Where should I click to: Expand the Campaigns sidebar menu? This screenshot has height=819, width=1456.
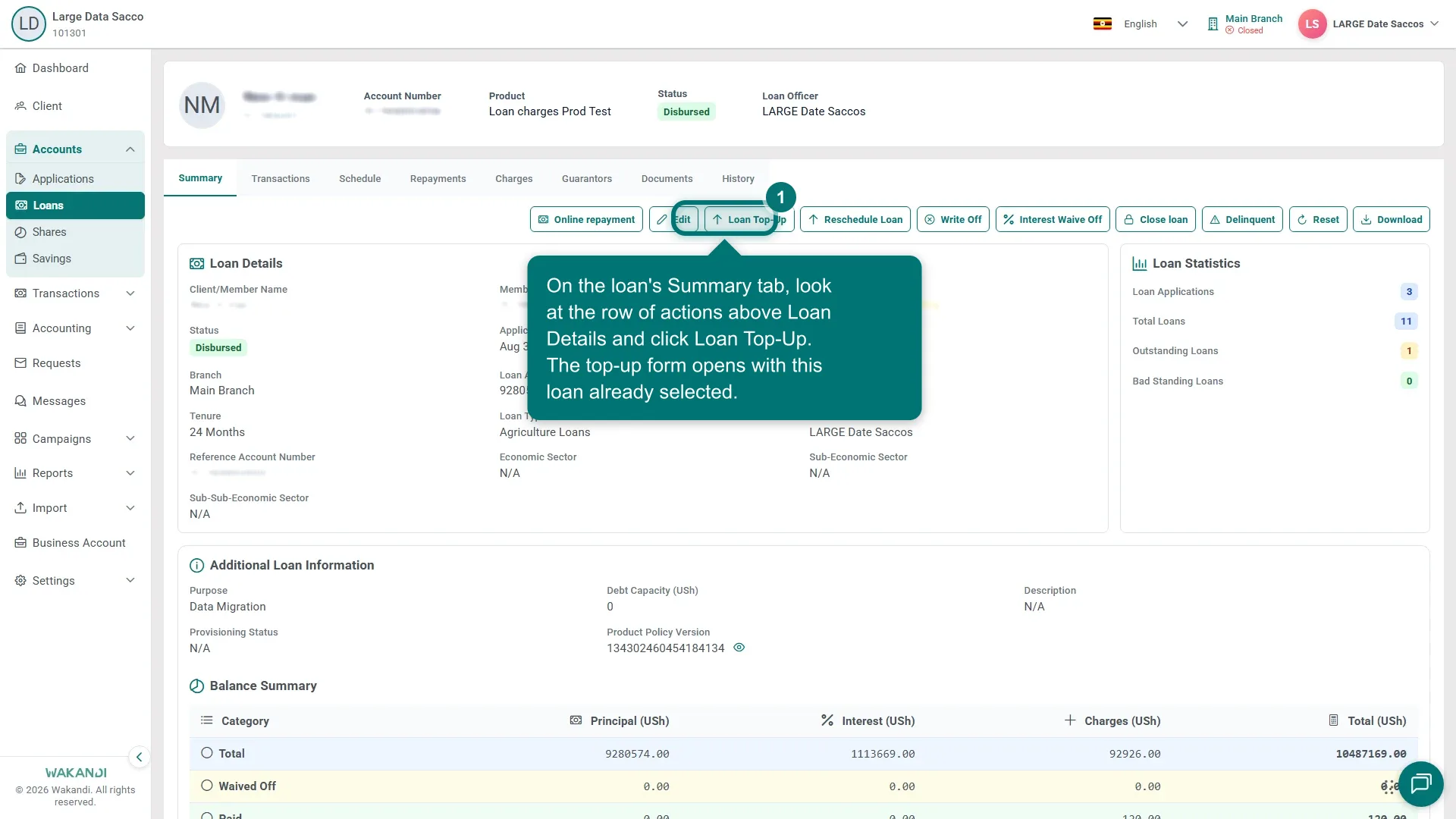coord(130,439)
